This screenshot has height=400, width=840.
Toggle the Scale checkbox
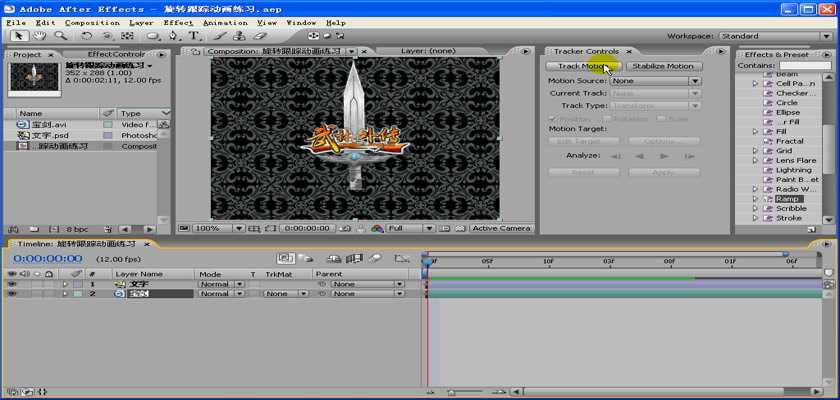point(662,119)
